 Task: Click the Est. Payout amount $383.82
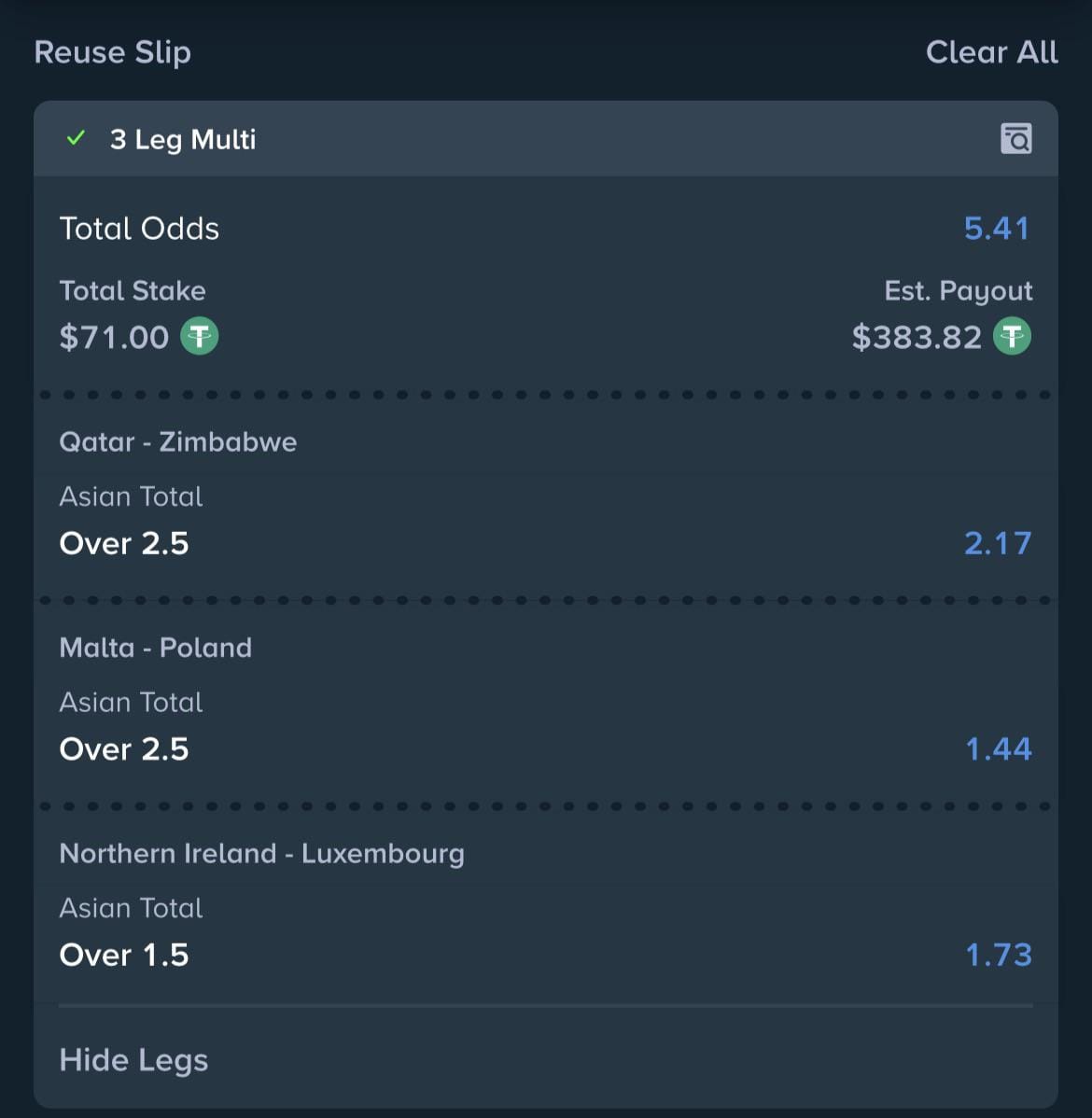(918, 336)
